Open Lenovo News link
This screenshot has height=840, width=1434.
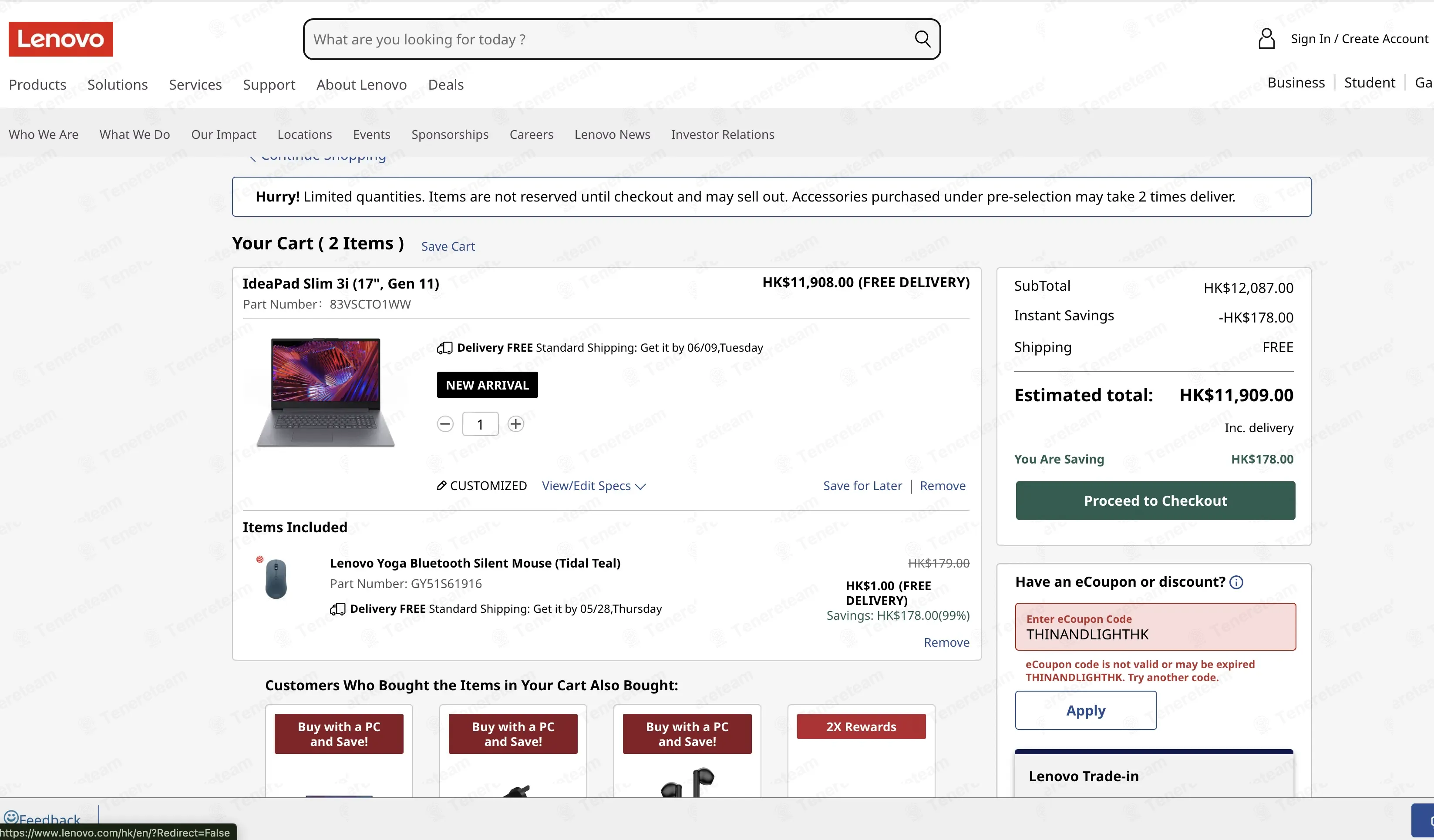click(612, 134)
